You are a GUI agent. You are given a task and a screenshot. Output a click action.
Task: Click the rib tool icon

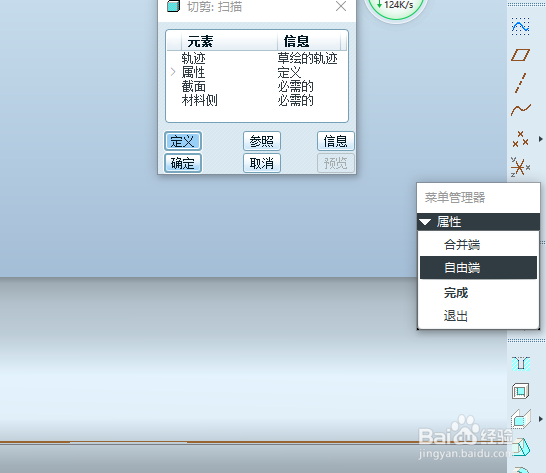(x=521, y=419)
